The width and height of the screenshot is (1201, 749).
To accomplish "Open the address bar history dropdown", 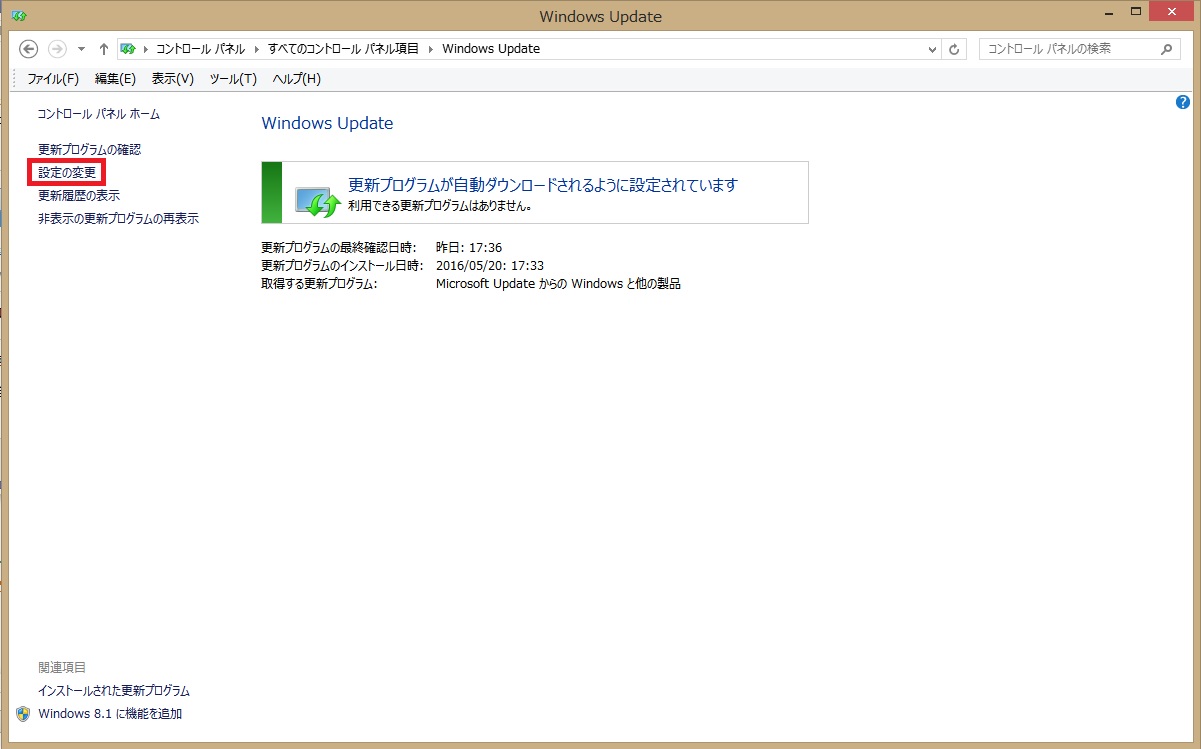I will coord(932,49).
